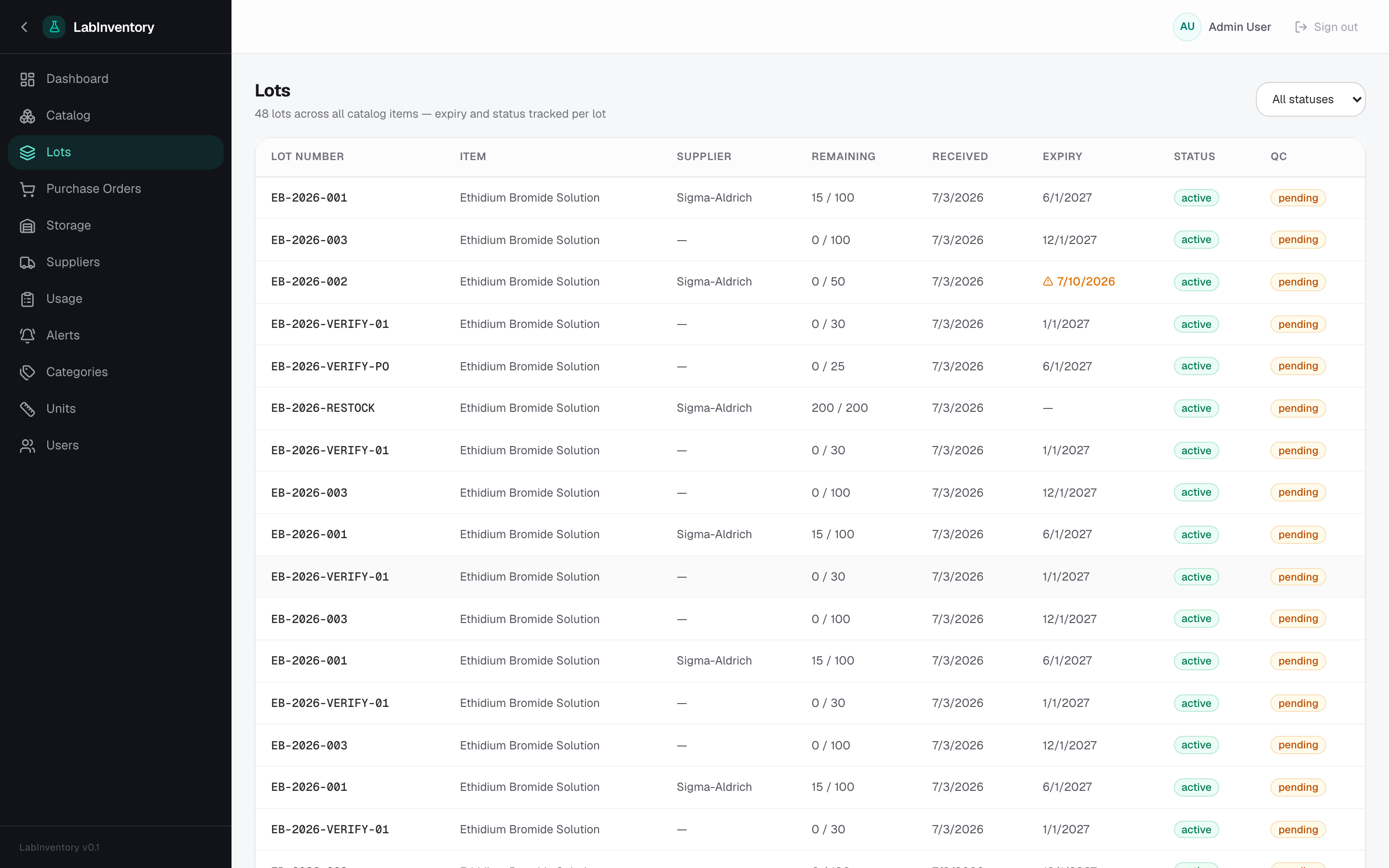Click the LabInventory brand title
Viewport: 1389px width, 868px height.
tap(114, 27)
